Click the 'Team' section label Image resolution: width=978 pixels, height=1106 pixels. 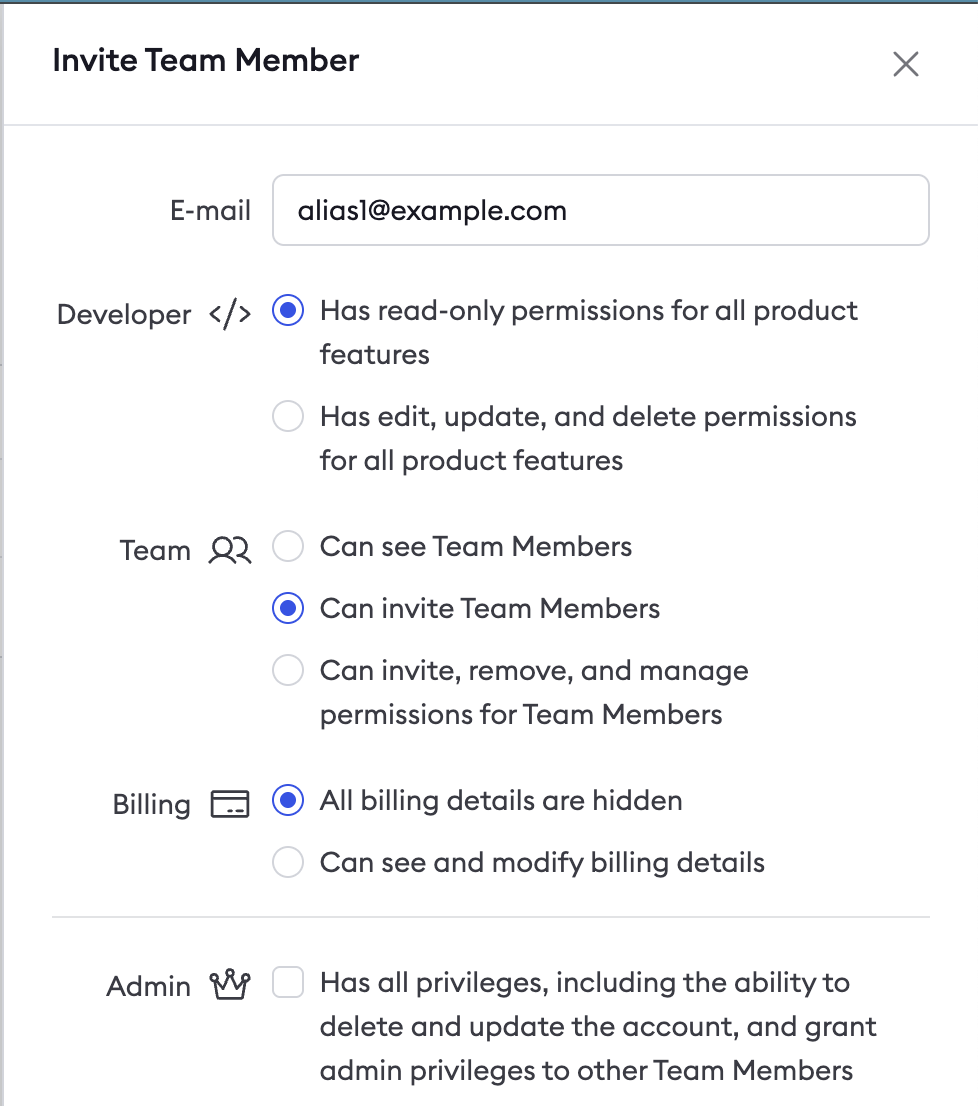[155, 551]
